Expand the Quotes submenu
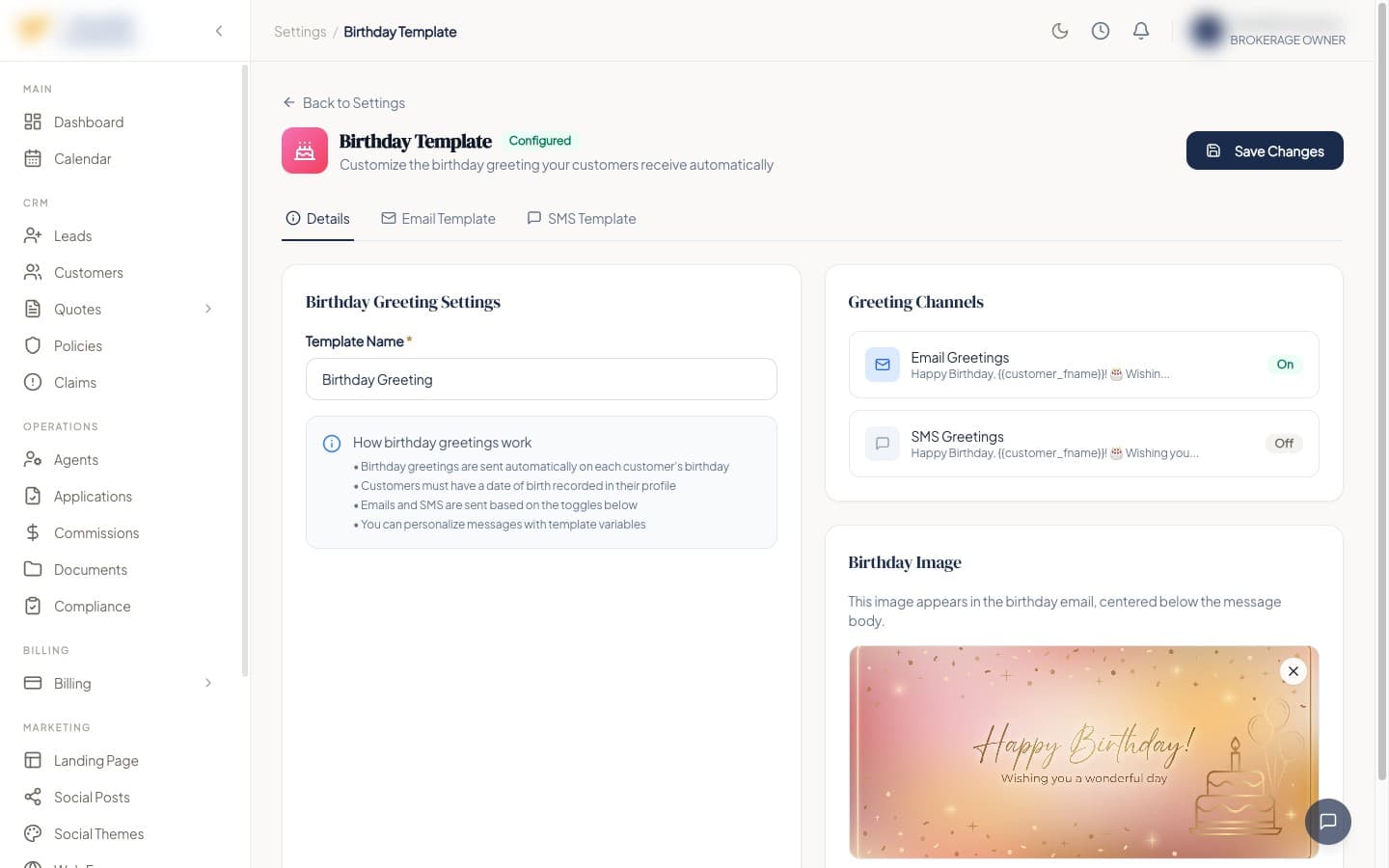Image resolution: width=1389 pixels, height=868 pixels. click(208, 310)
